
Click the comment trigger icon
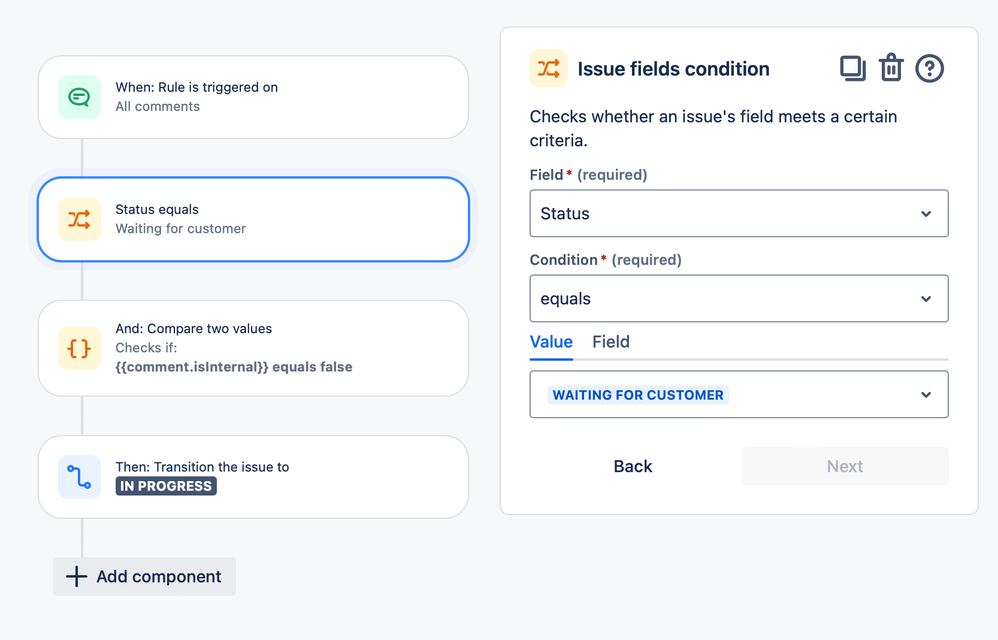(79, 97)
